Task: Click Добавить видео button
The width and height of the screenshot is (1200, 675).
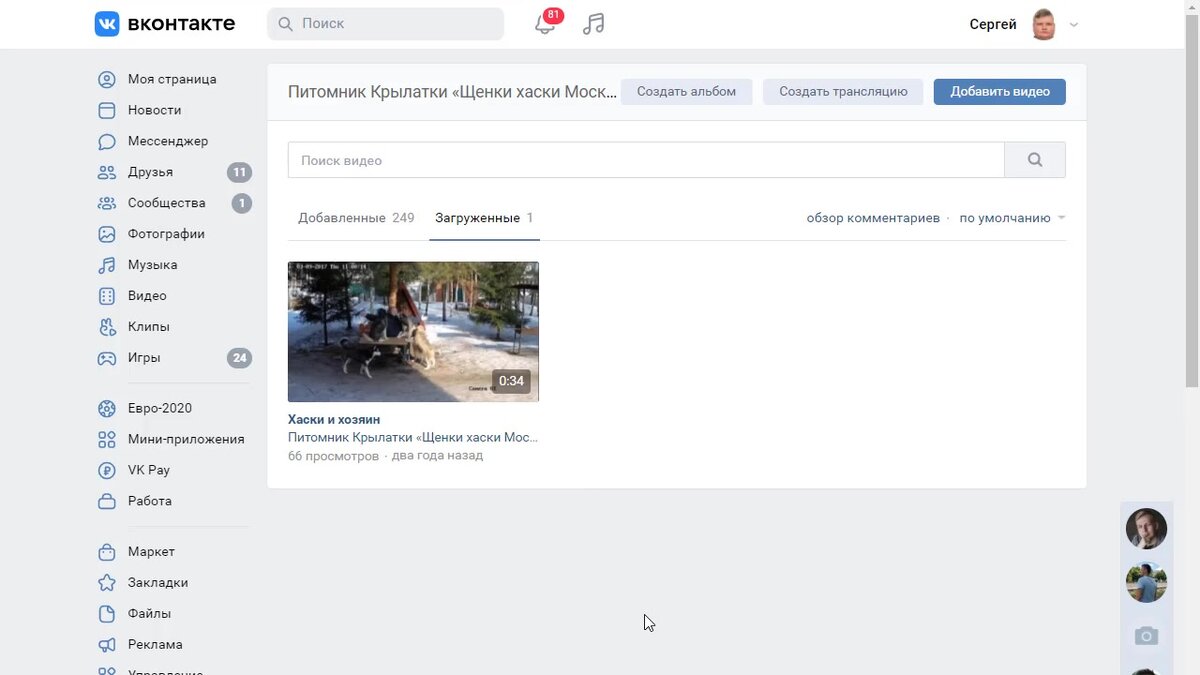Action: [1000, 92]
